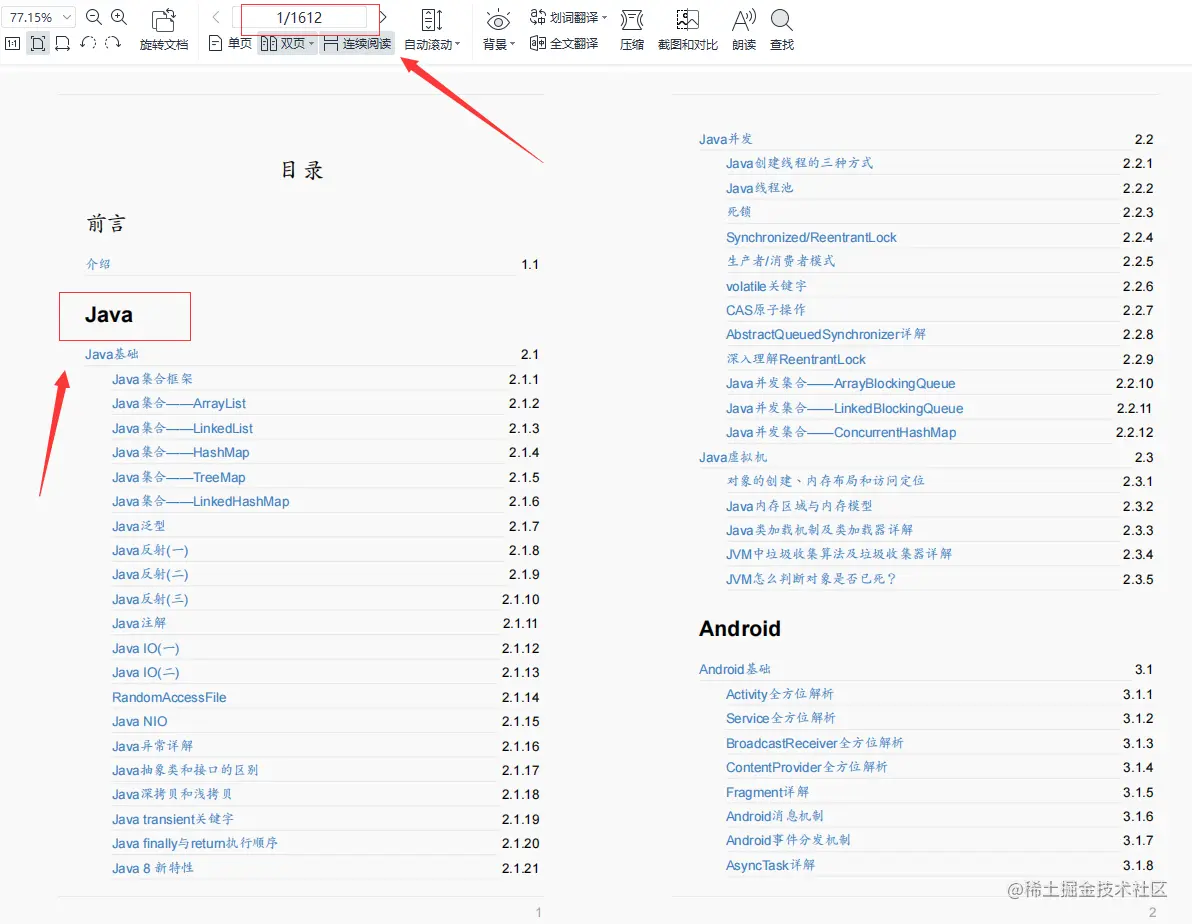
Task: Toggle fit page view icon
Action: point(38,43)
